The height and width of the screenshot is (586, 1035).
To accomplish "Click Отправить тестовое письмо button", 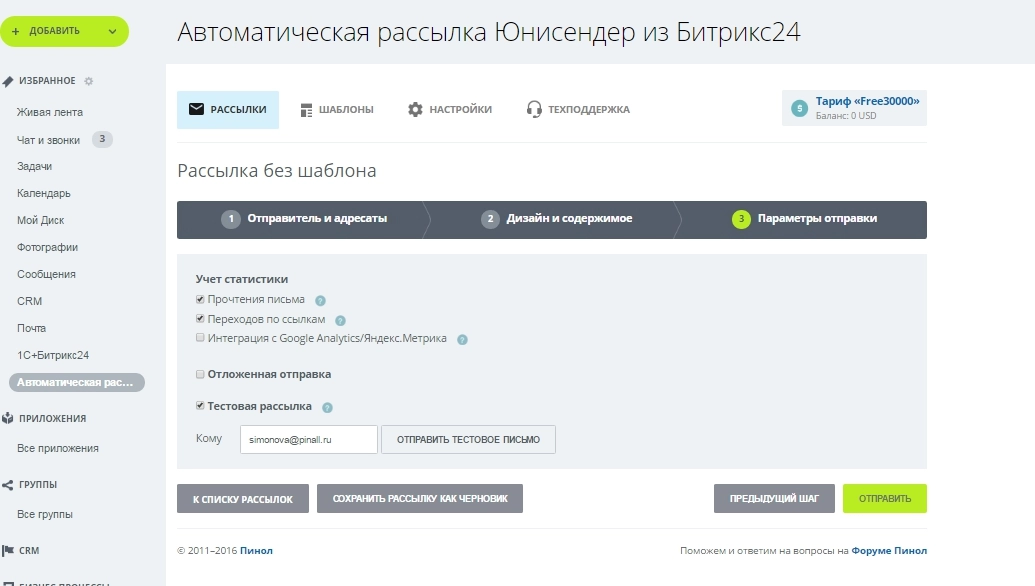I will click(468, 439).
